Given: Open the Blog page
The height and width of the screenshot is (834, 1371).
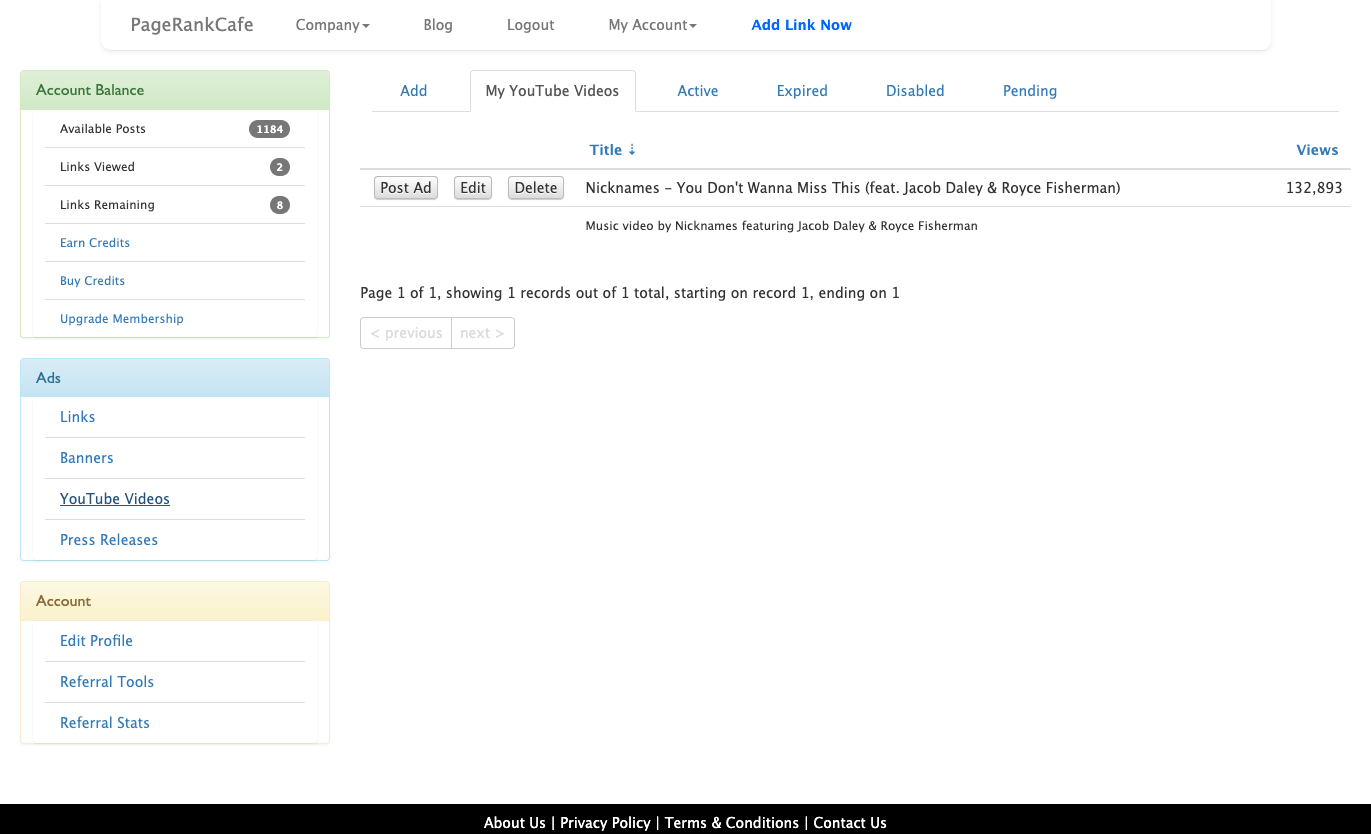Looking at the screenshot, I should pyautogui.click(x=438, y=25).
